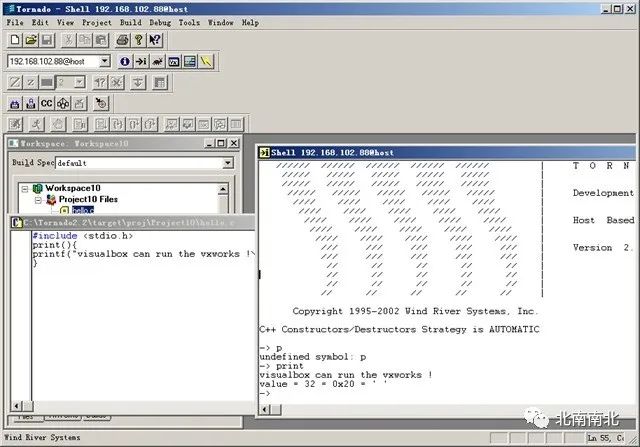Launch WindView yellow lightning icon
640x447 pixels.
coord(206,62)
